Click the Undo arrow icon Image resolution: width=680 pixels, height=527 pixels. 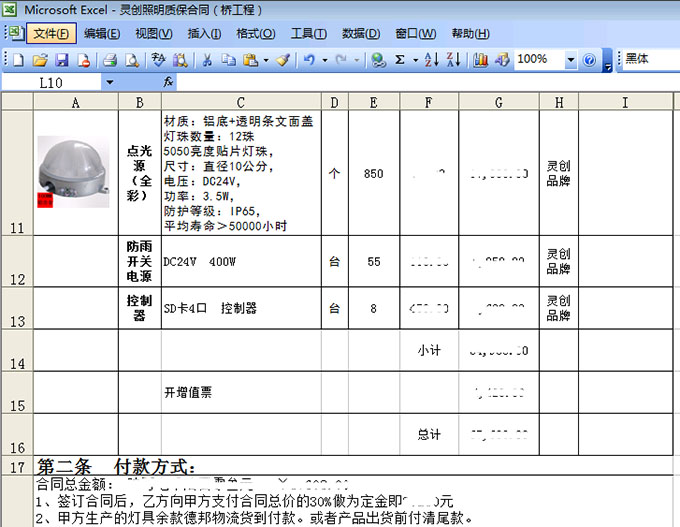[x=311, y=61]
